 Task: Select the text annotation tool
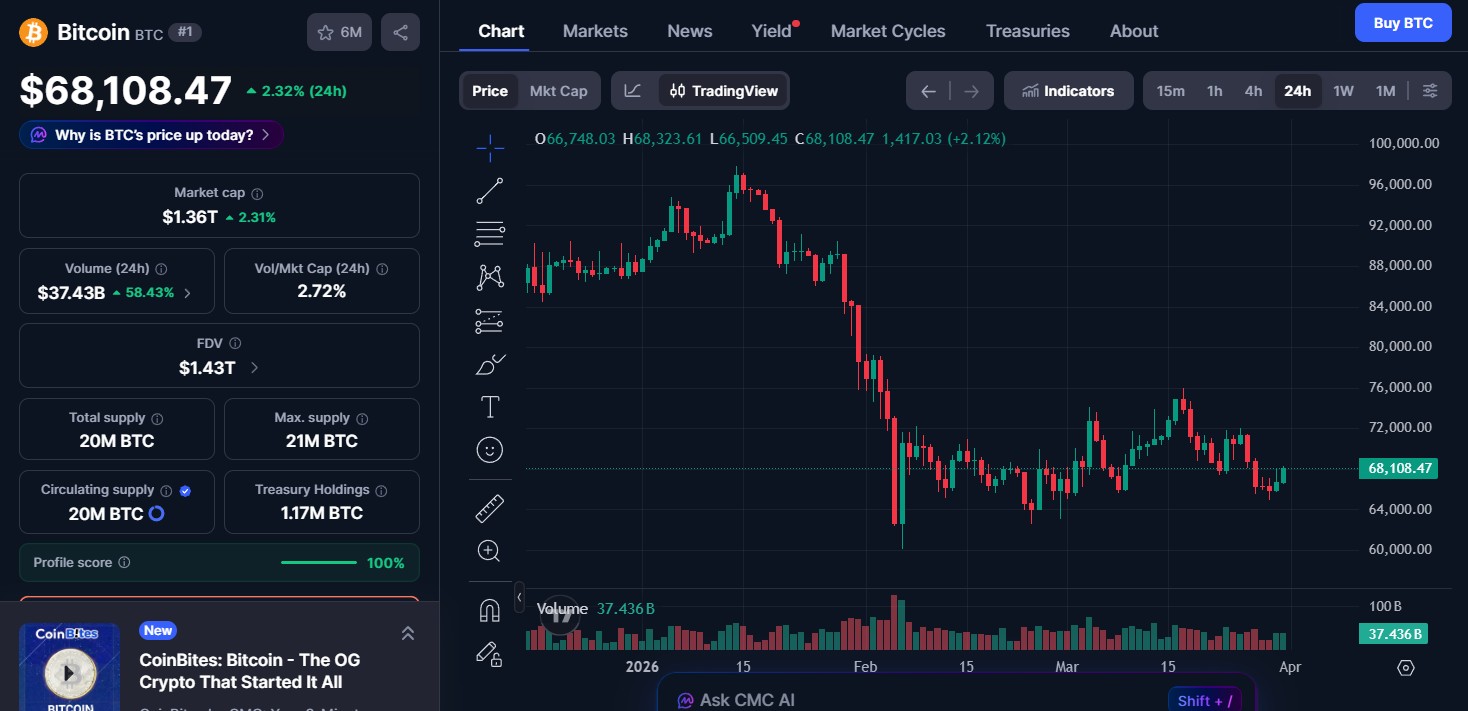(x=490, y=407)
